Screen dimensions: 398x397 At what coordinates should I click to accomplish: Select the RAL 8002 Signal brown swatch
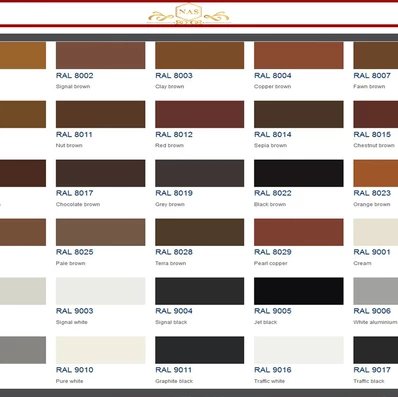[100, 55]
